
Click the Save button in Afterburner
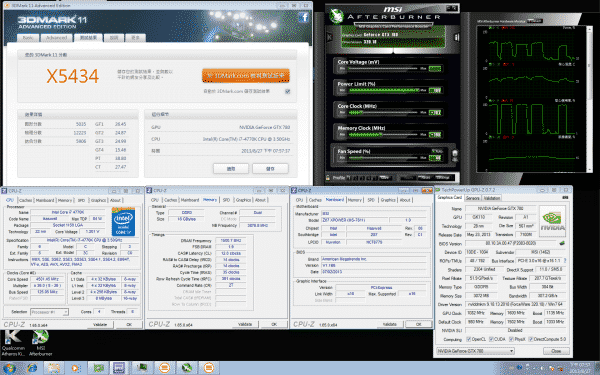pyautogui.click(x=385, y=178)
